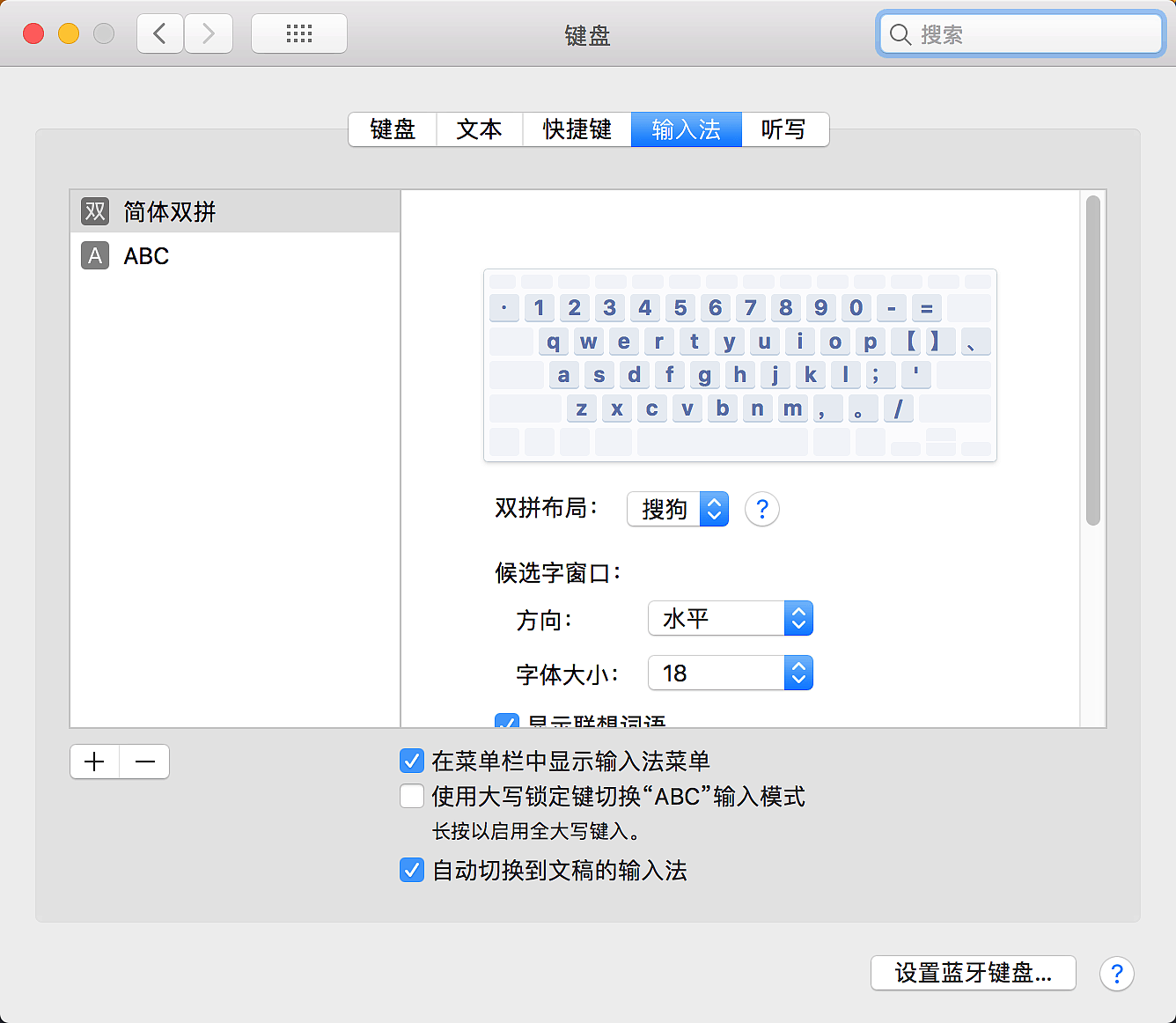Open the 文本 tab

pos(479,129)
